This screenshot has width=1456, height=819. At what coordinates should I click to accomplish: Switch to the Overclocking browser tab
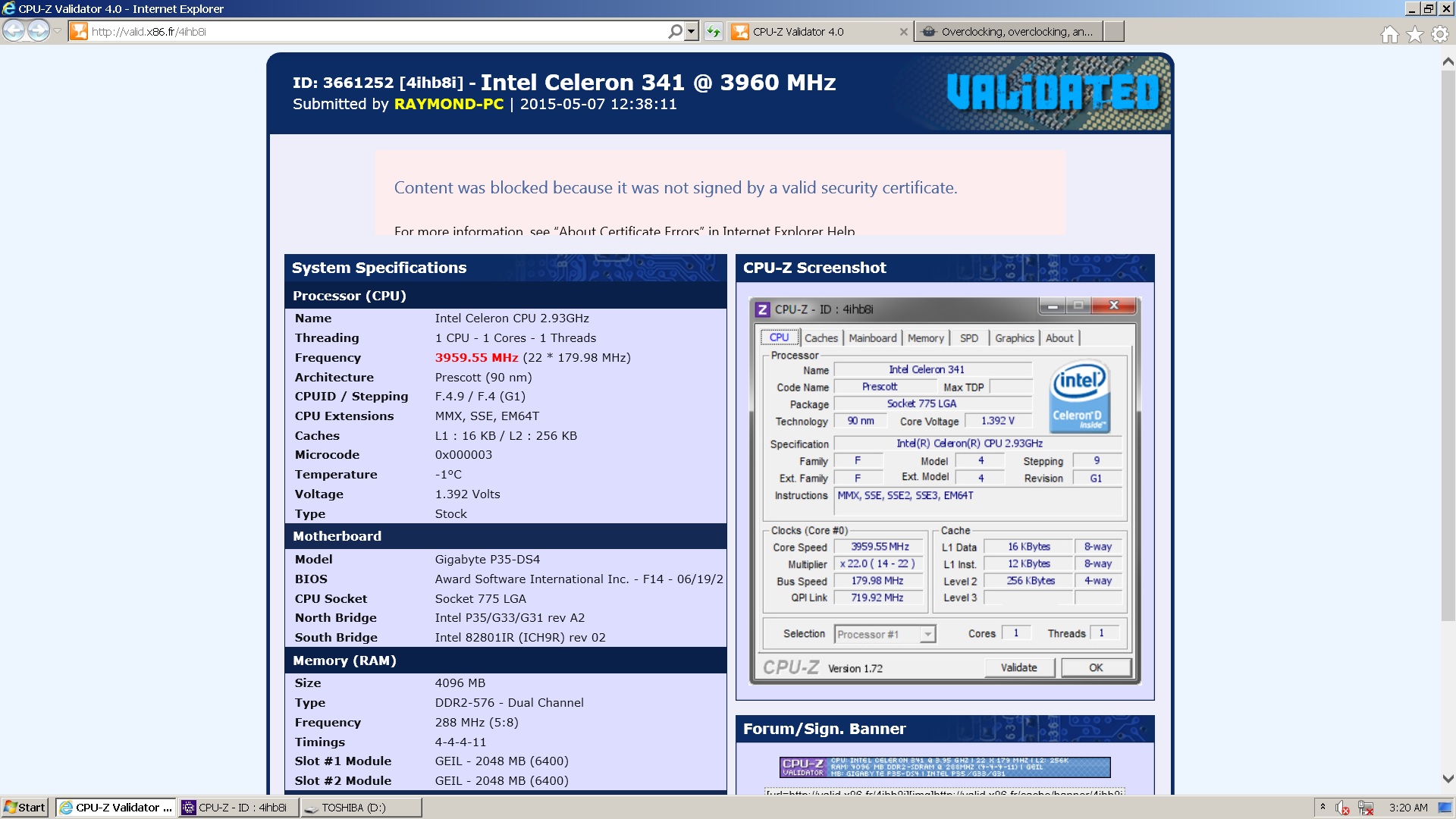[1009, 31]
